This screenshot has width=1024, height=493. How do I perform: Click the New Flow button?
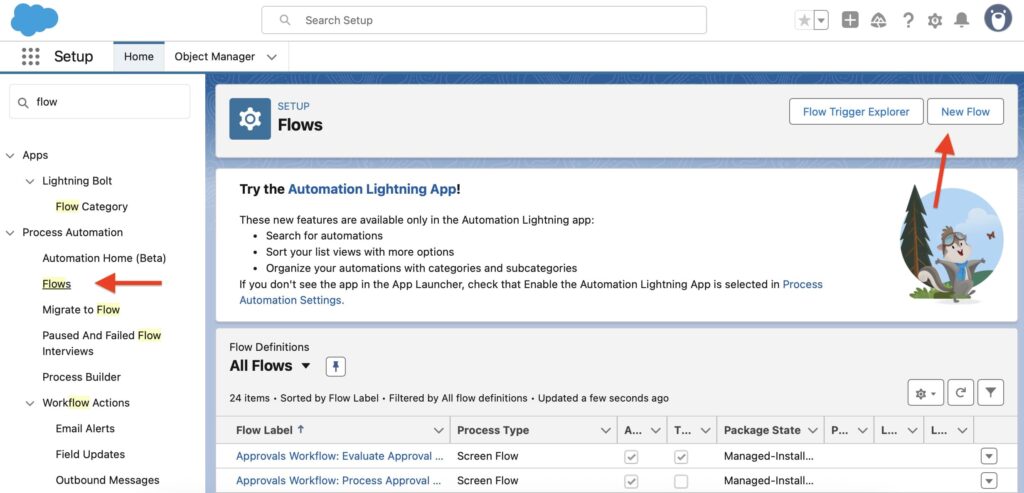click(965, 112)
